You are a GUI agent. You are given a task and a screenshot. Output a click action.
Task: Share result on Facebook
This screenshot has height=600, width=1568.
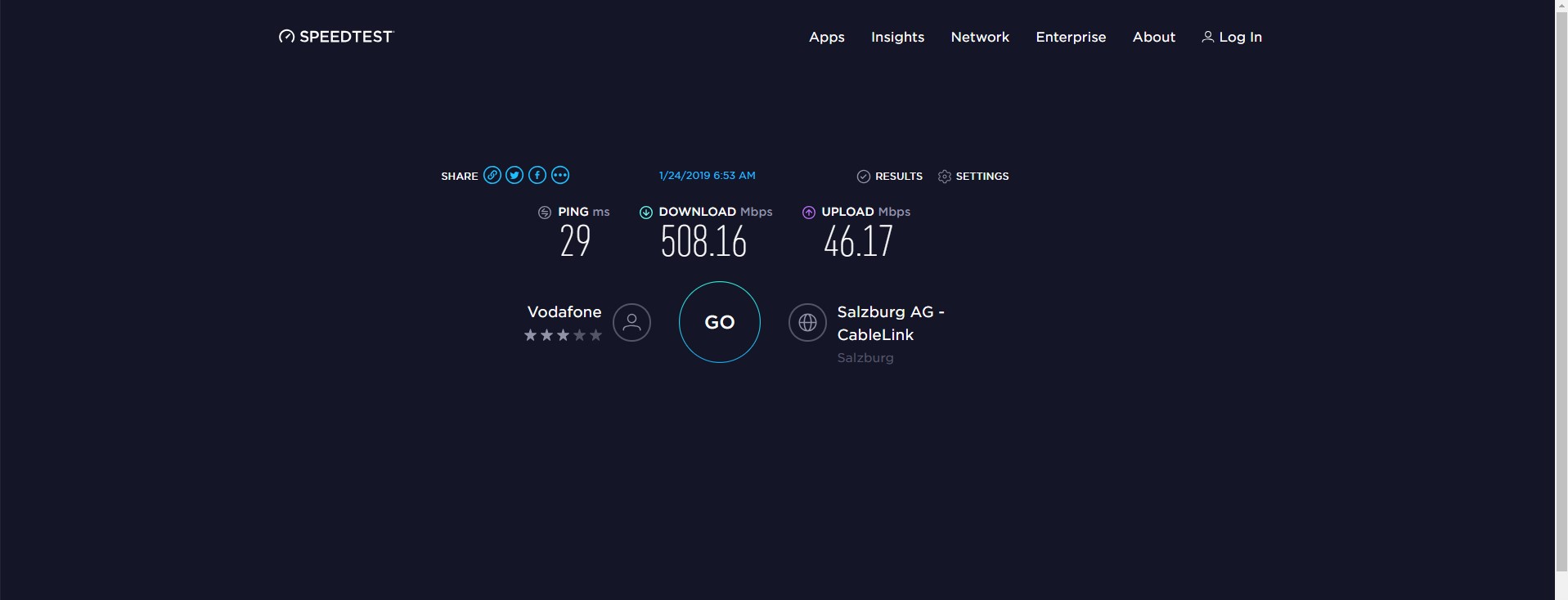pyautogui.click(x=537, y=175)
